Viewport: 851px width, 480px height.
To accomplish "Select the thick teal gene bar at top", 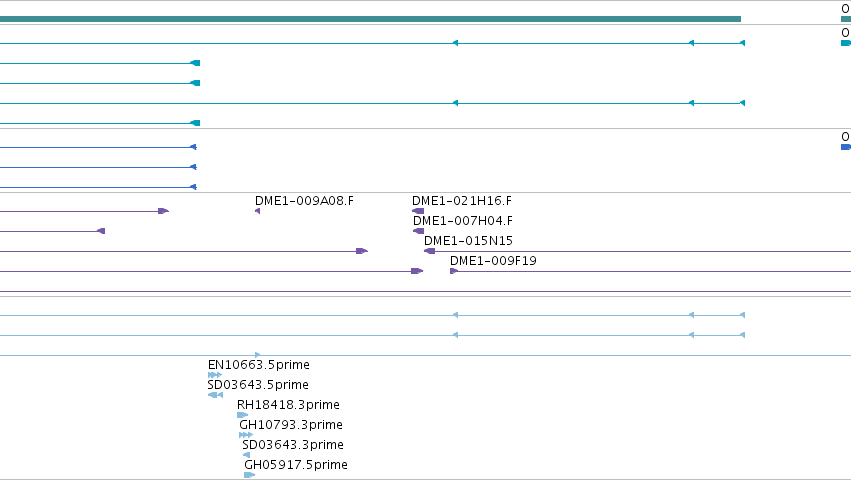I will (x=370, y=19).
